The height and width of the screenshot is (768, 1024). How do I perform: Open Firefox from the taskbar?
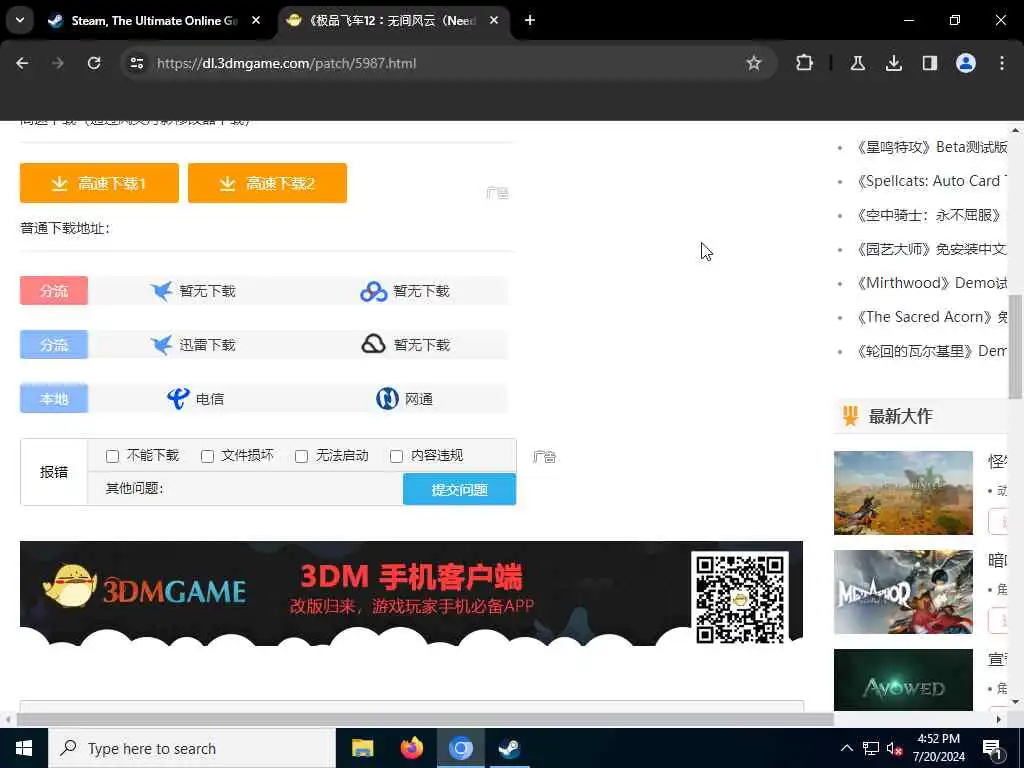(x=411, y=748)
